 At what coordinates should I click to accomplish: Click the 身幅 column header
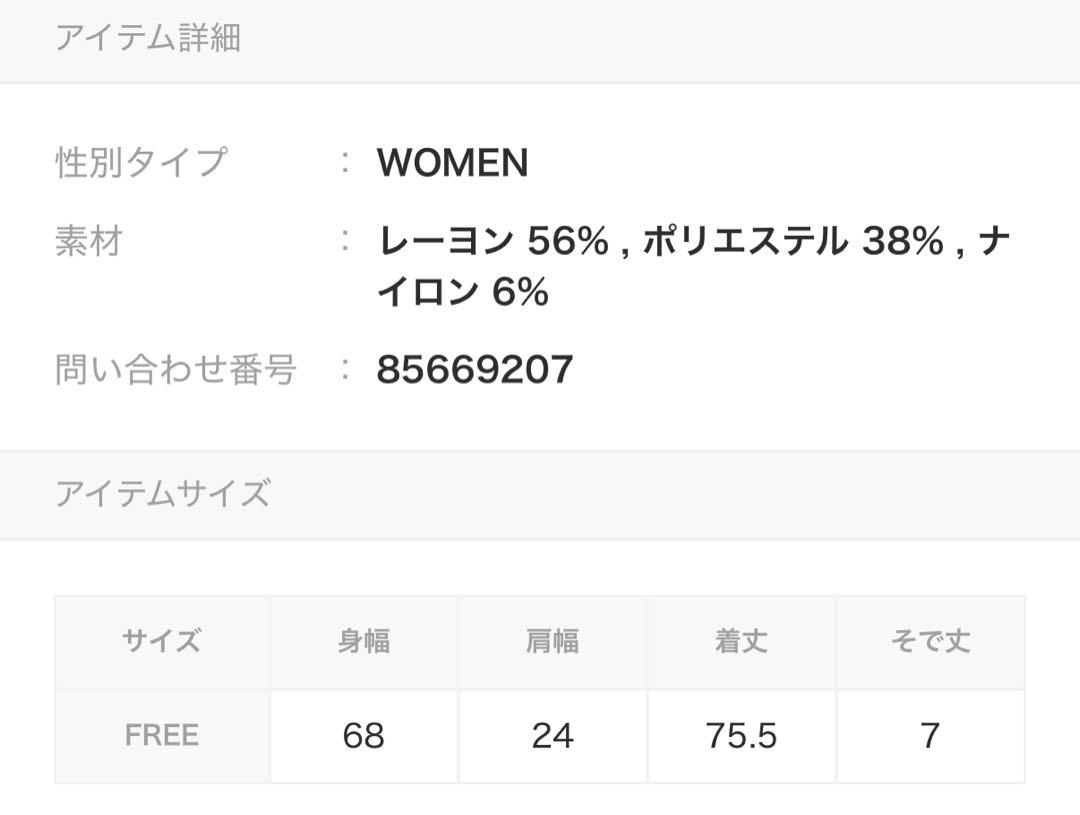point(364,642)
